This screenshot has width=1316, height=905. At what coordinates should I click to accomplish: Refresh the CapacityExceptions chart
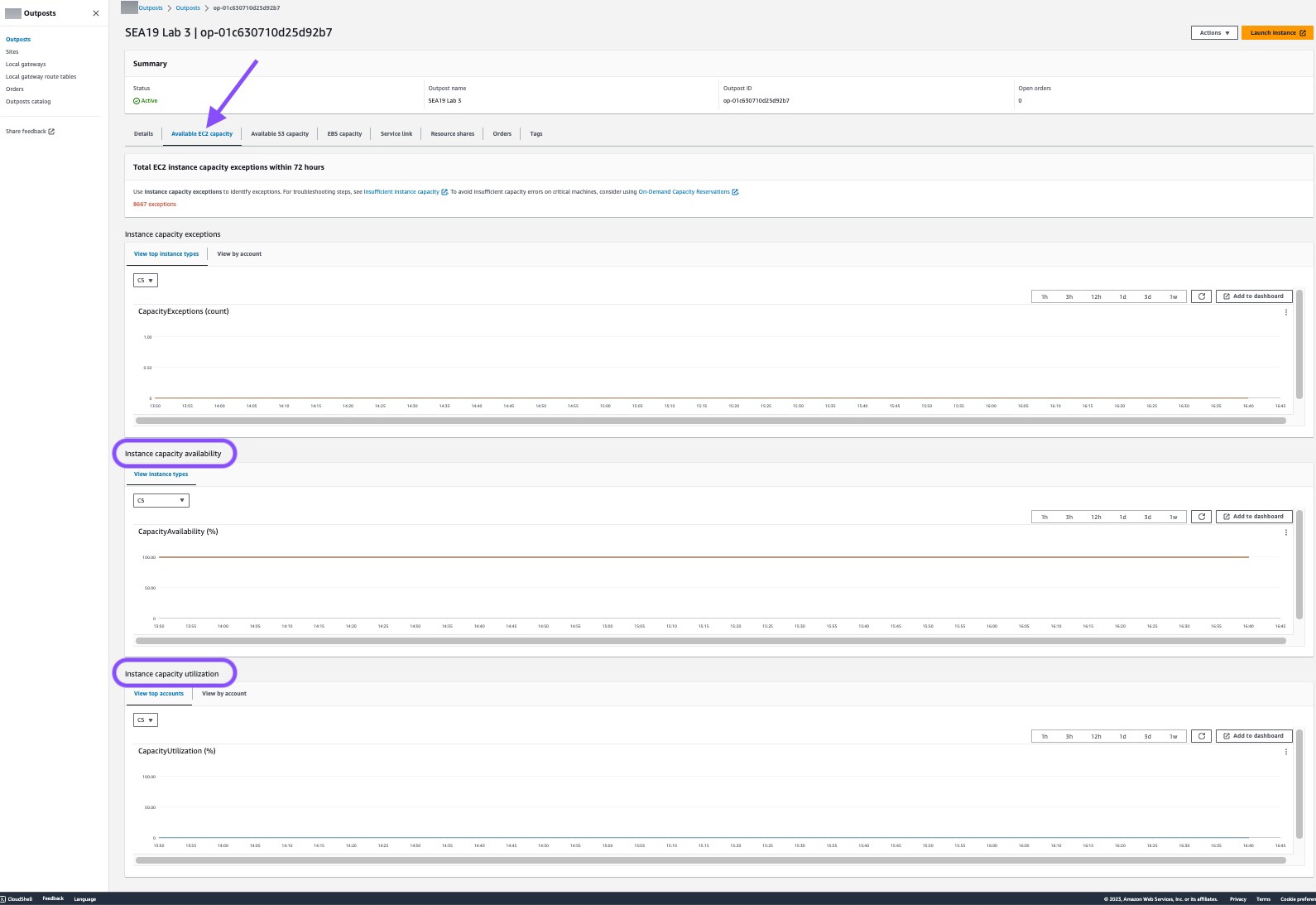1201,296
